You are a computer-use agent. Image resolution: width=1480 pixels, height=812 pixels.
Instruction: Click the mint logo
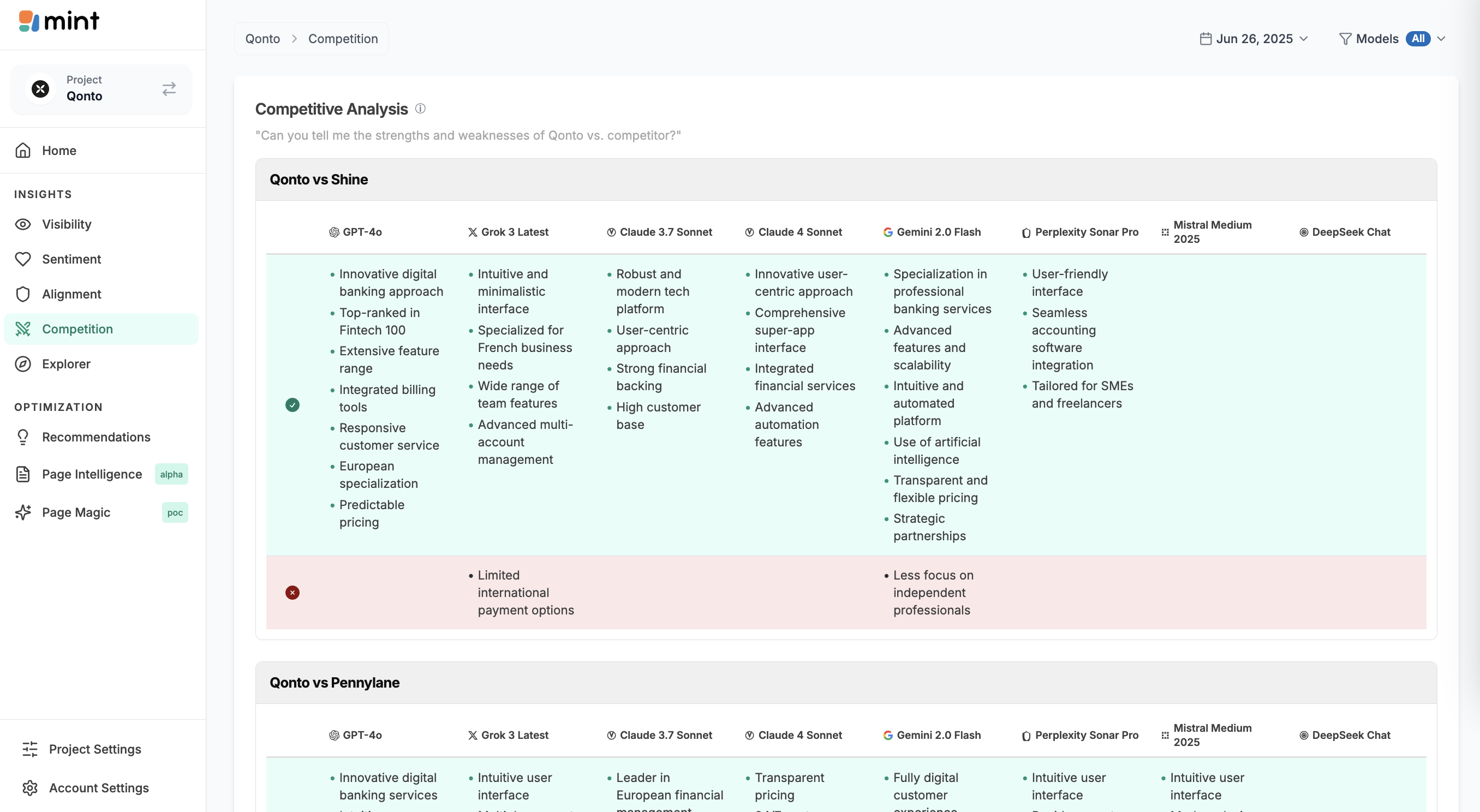[x=58, y=21]
